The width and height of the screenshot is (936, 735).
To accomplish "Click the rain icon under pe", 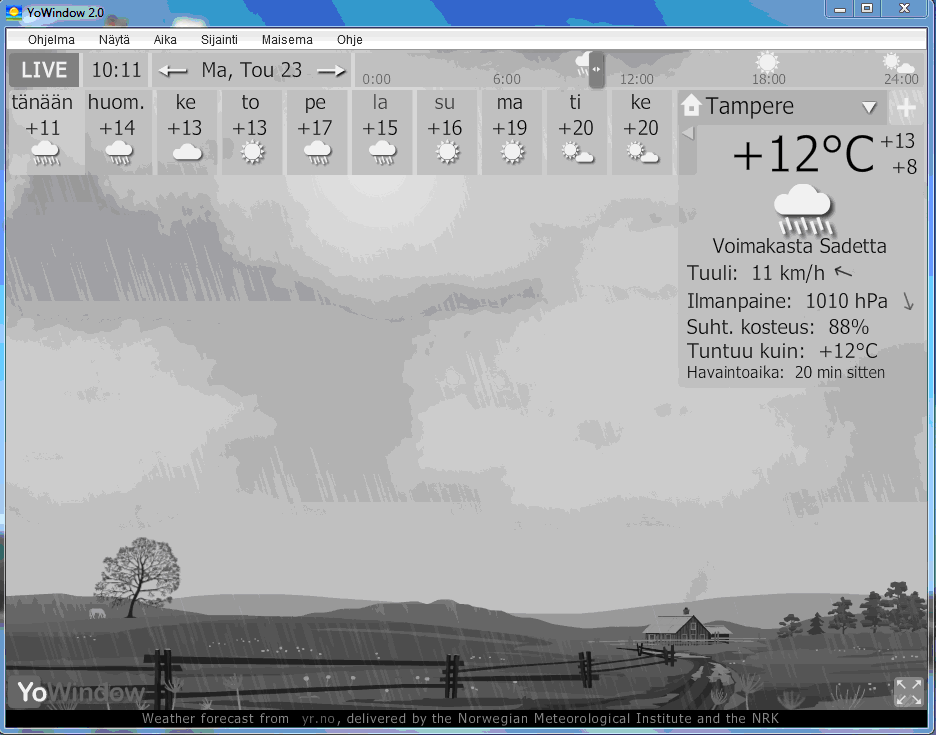I will point(317,153).
